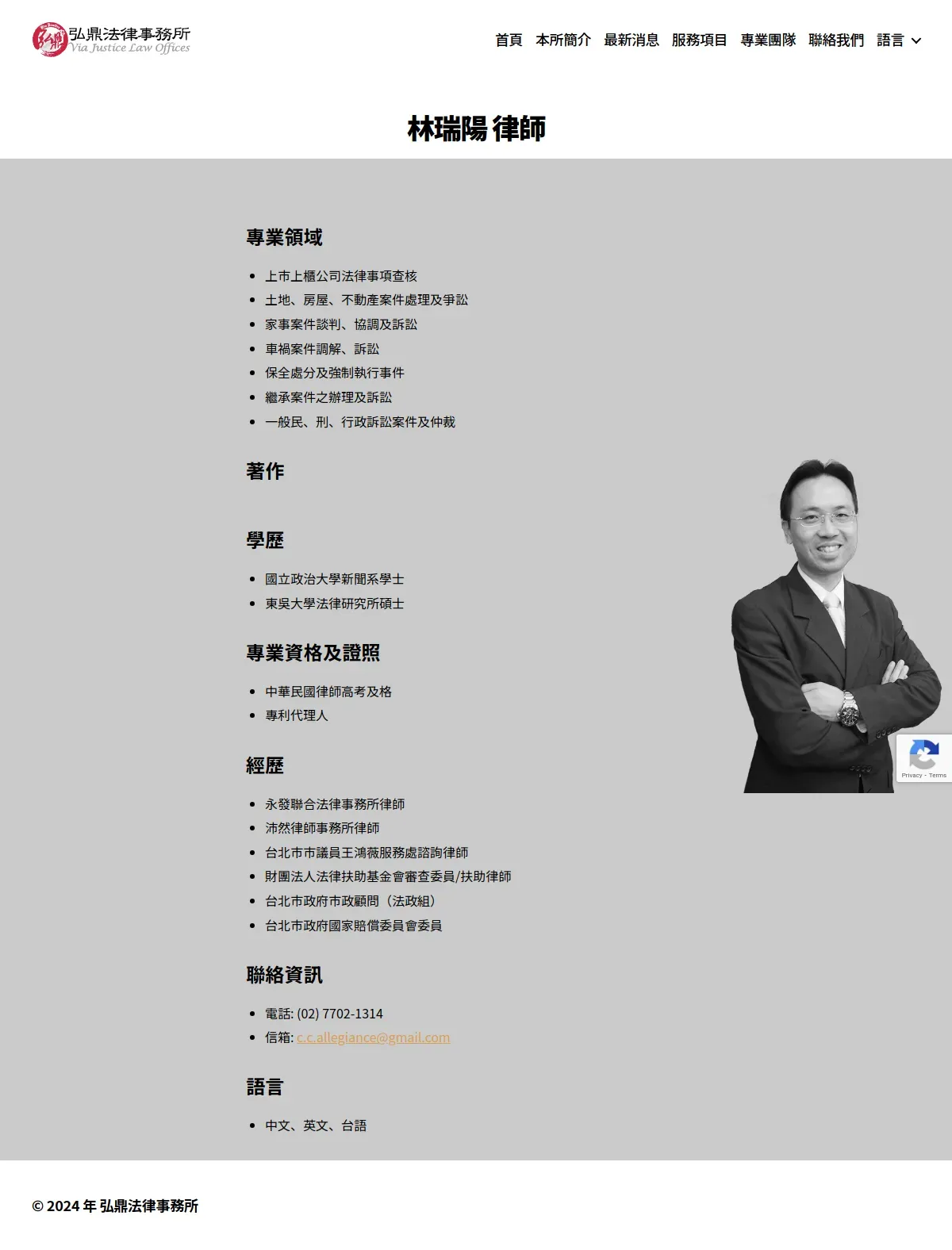Click the reCAPTCHA badge icon
Image resolution: width=952 pixels, height=1250 pixels.
[924, 753]
